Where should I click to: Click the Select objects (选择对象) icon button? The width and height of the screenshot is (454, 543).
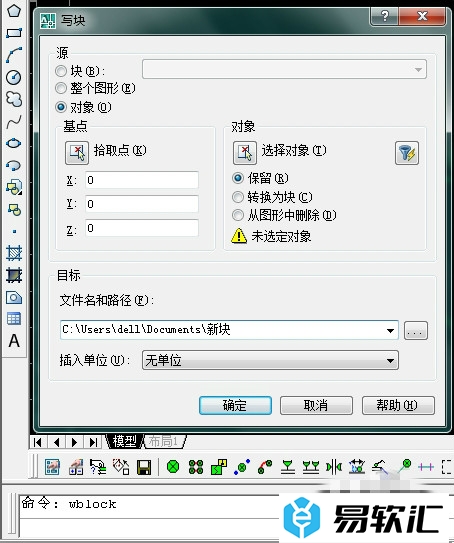[245, 153]
